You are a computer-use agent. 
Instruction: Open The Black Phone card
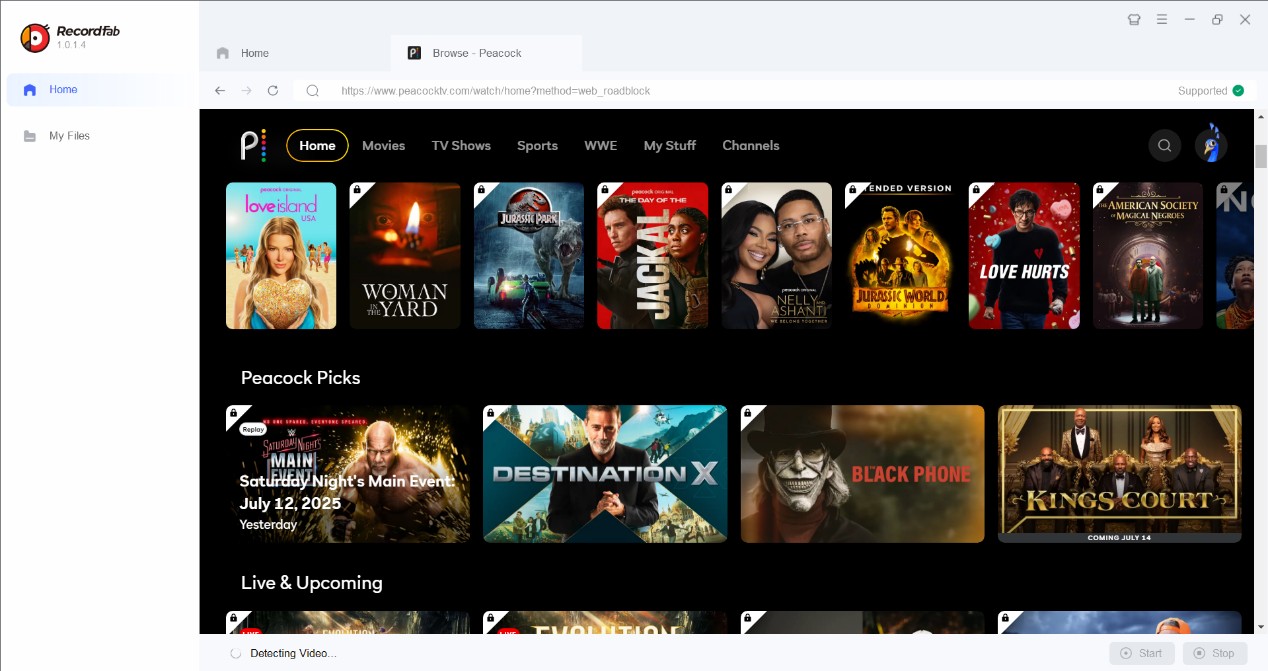pyautogui.click(x=863, y=474)
